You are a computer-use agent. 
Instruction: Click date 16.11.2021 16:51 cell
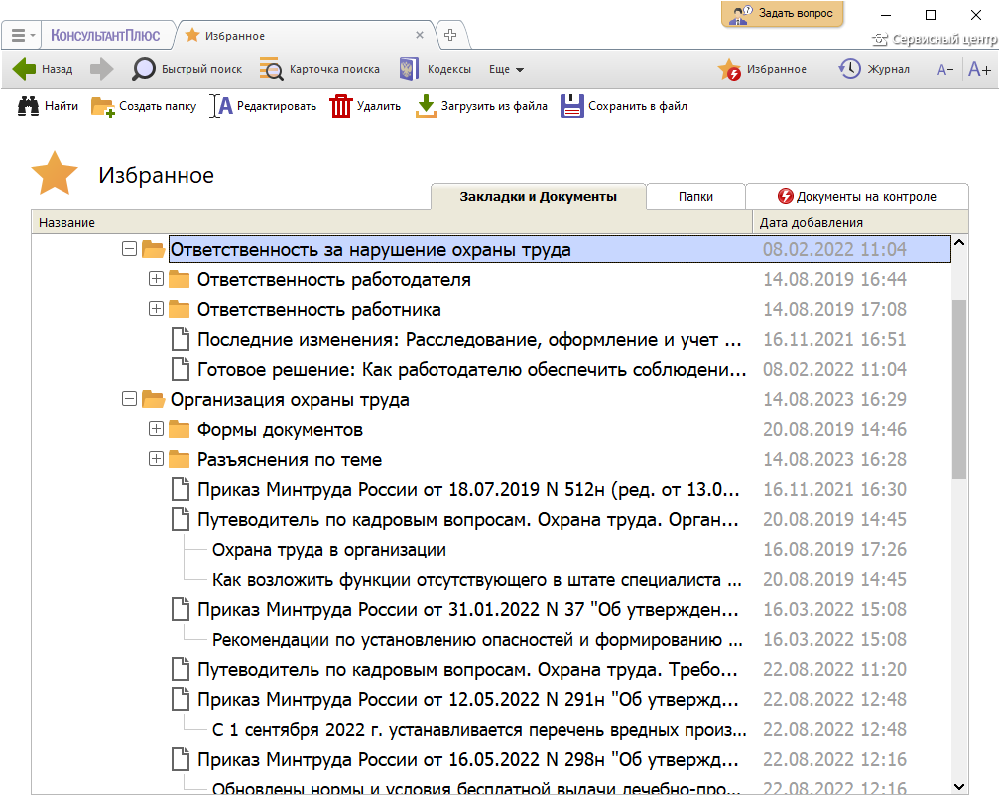point(835,339)
